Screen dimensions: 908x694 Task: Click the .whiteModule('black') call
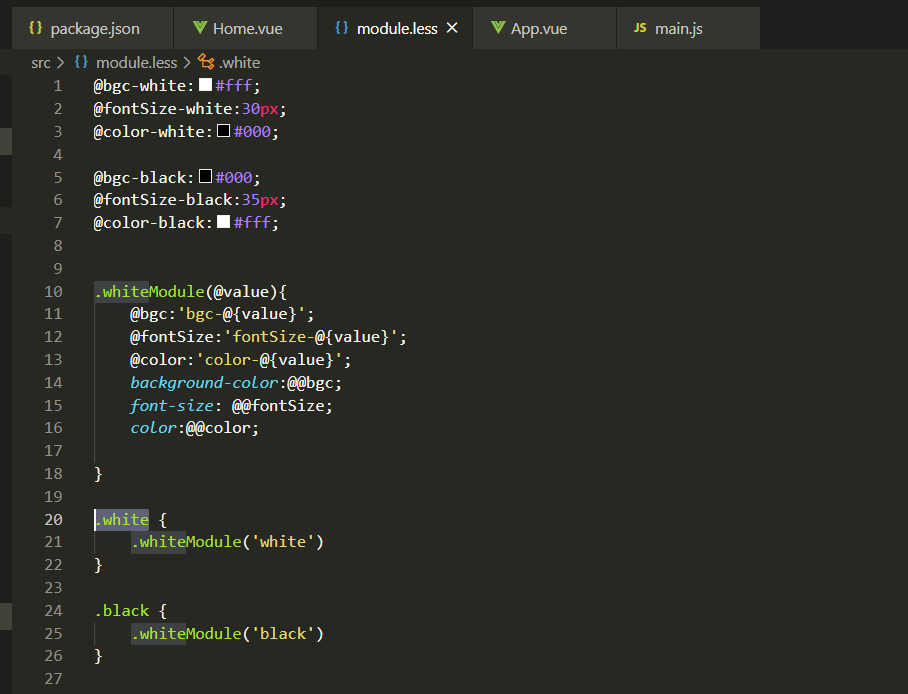tap(227, 634)
